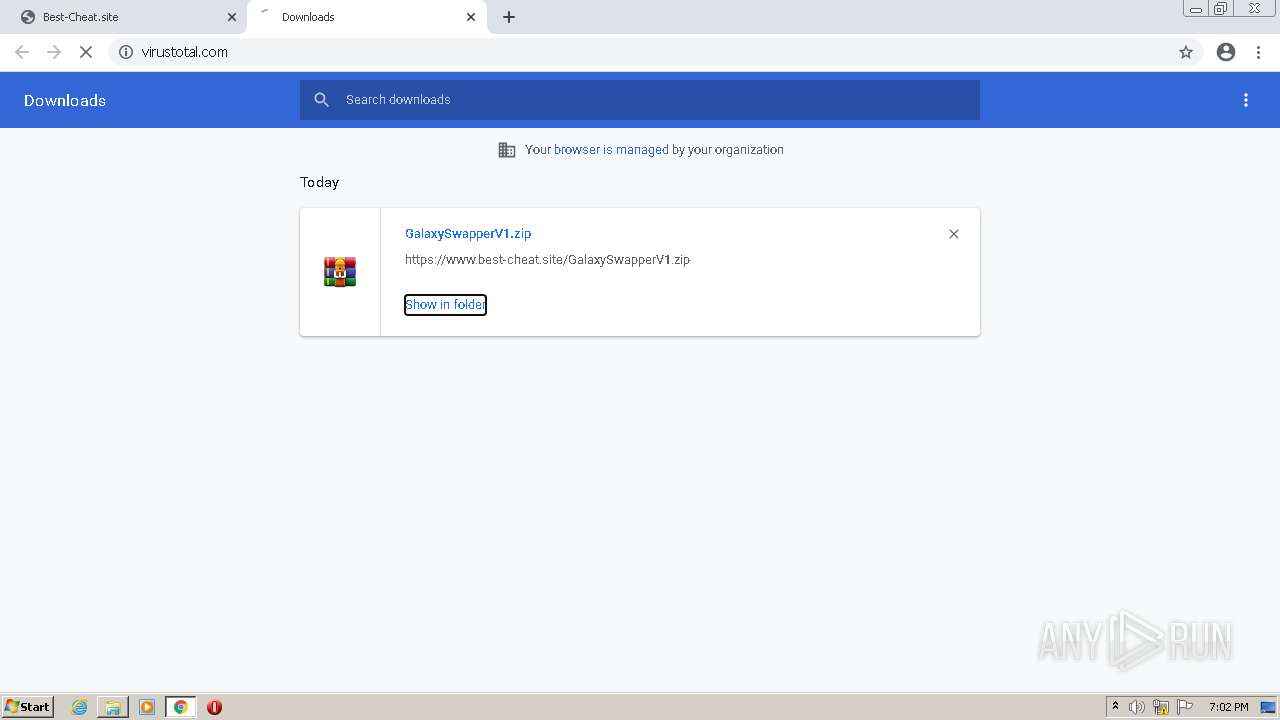Open the Windows Start menu
Viewport: 1280px width, 720px height.
click(27, 707)
